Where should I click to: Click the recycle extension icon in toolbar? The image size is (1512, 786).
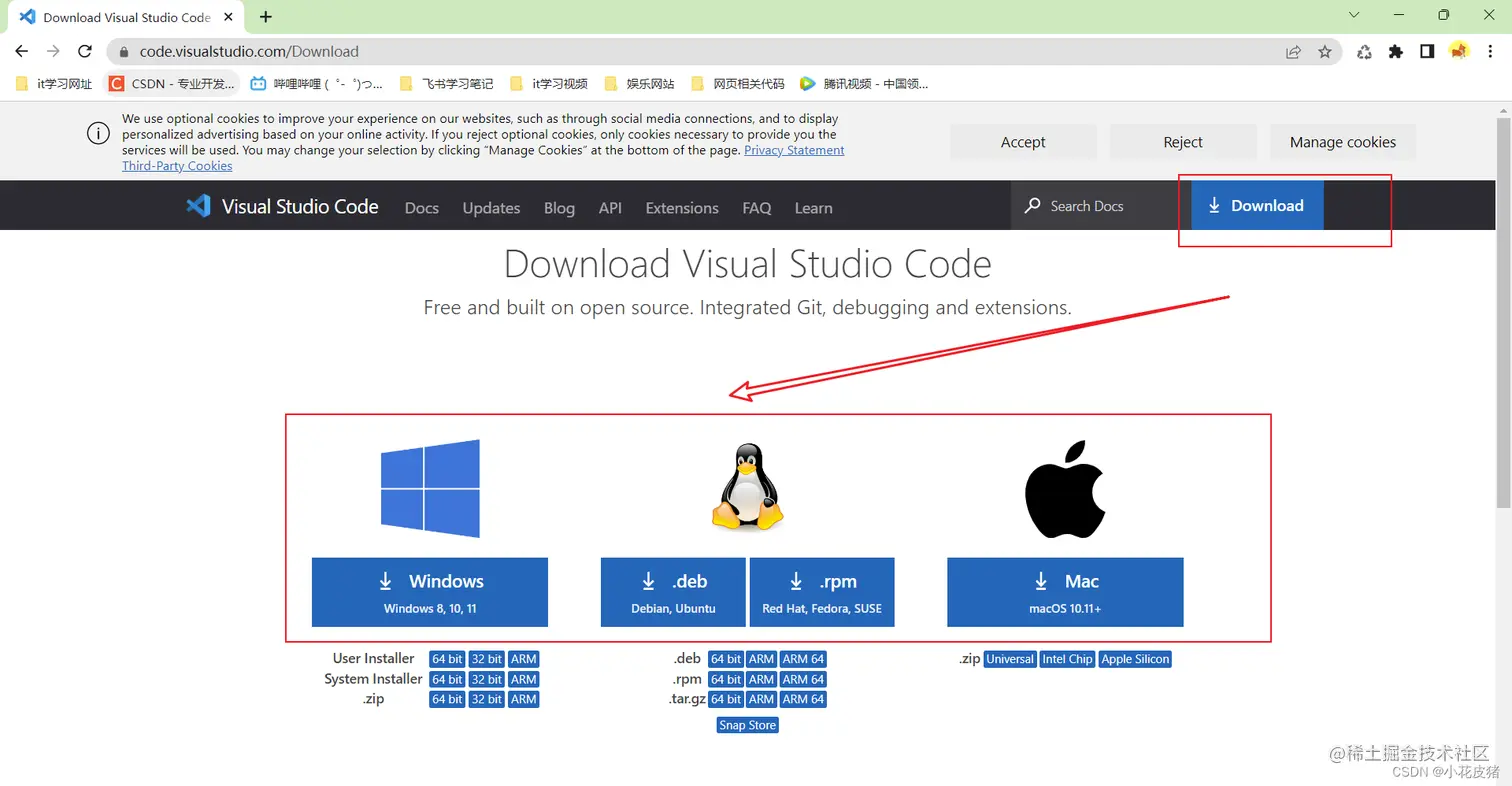tap(1364, 51)
